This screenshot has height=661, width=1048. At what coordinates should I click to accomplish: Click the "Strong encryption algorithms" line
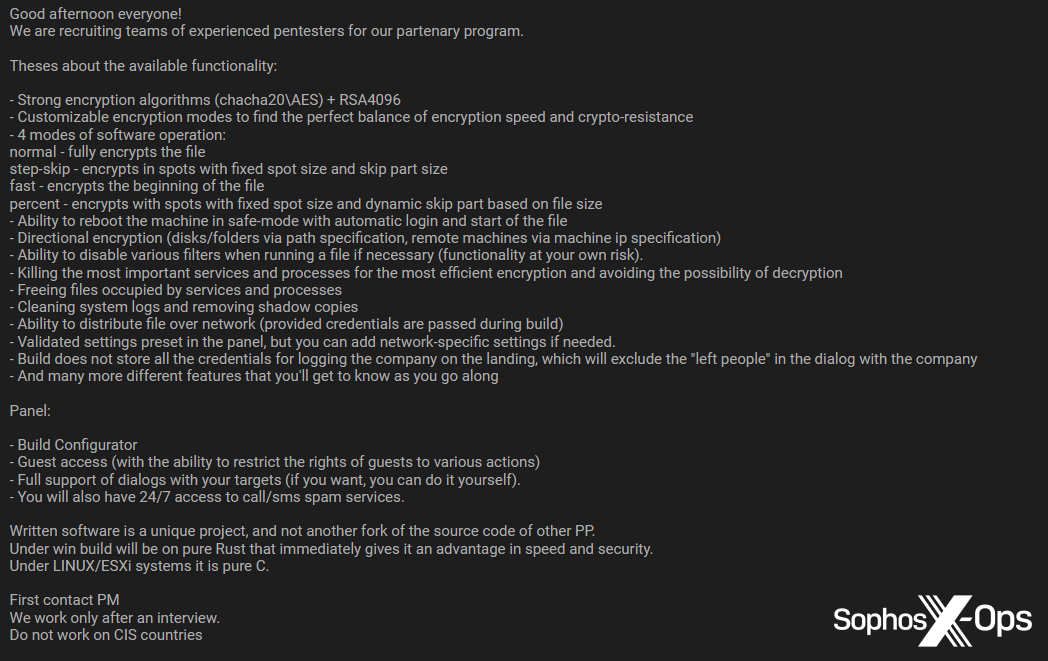point(205,100)
